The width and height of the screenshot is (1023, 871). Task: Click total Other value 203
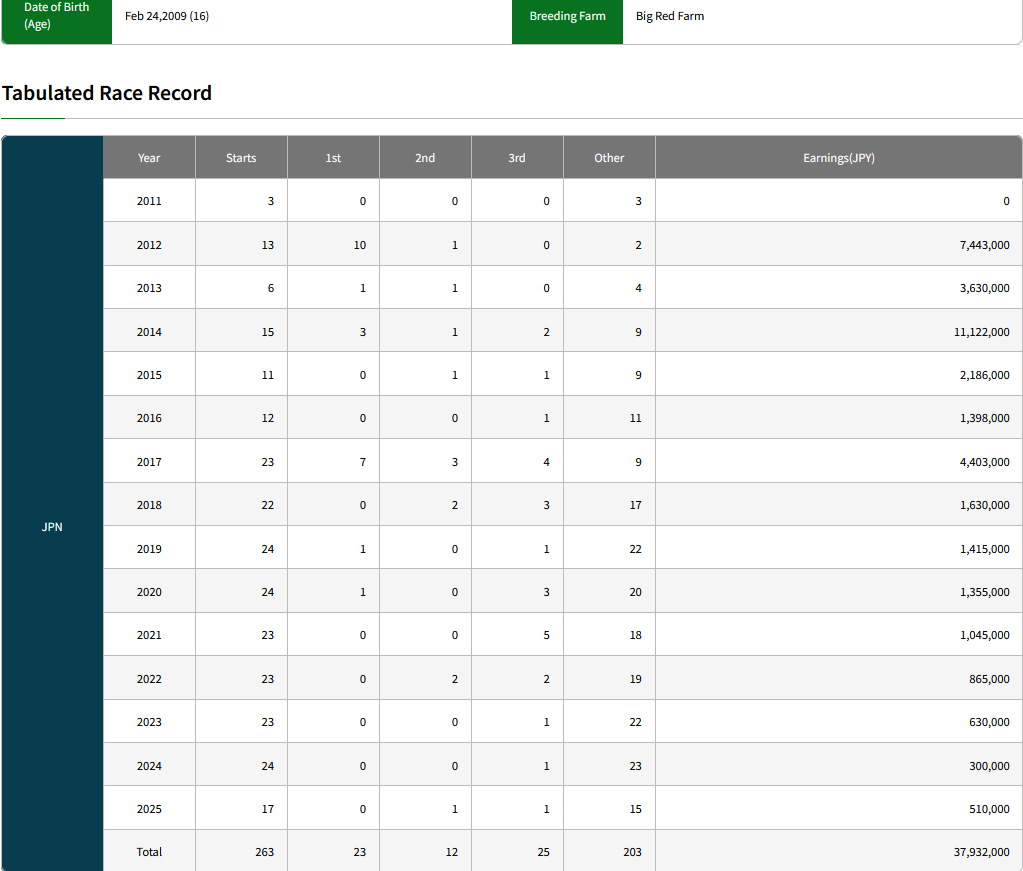(x=632, y=851)
